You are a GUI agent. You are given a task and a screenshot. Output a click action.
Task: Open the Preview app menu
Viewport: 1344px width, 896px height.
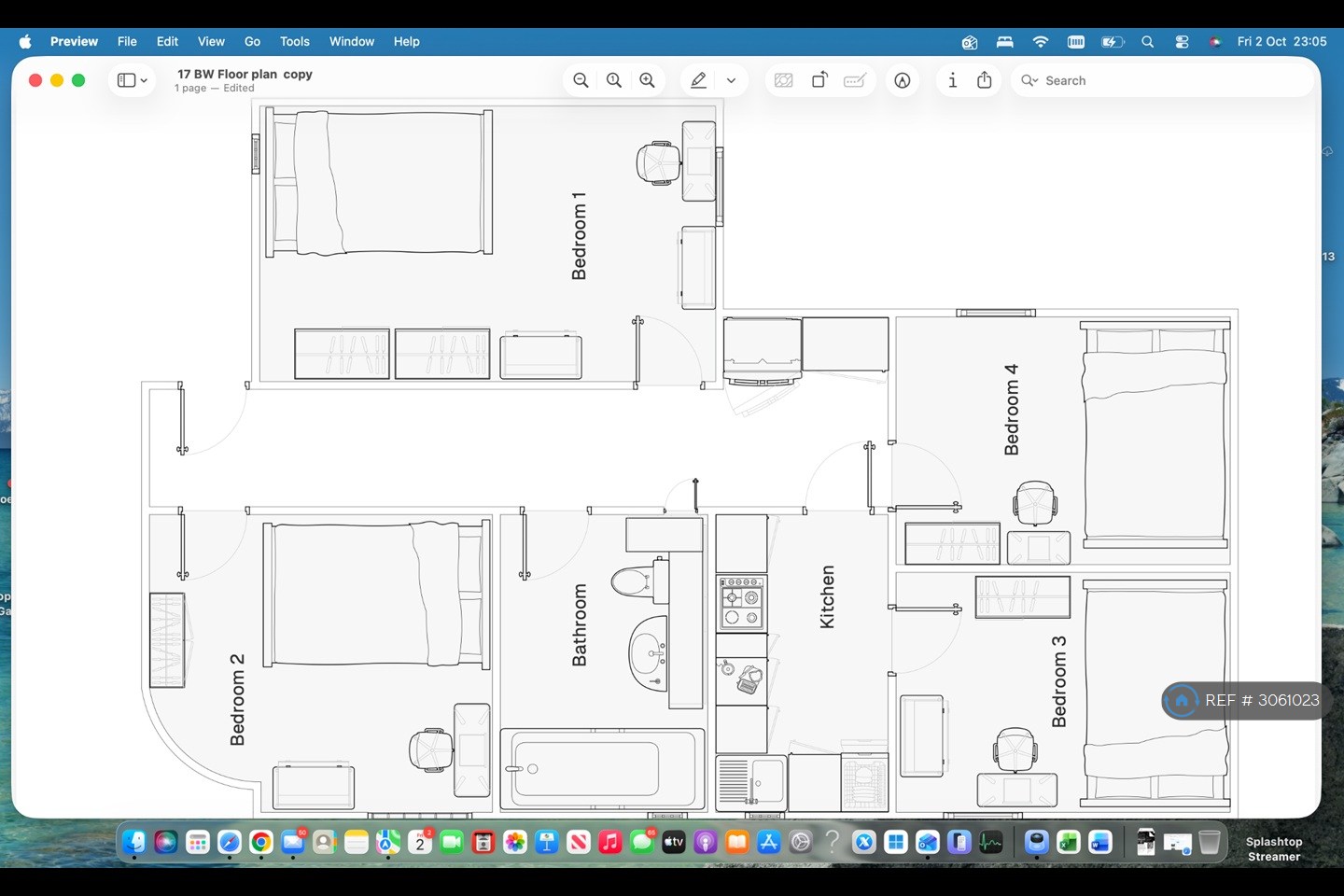pyautogui.click(x=74, y=41)
